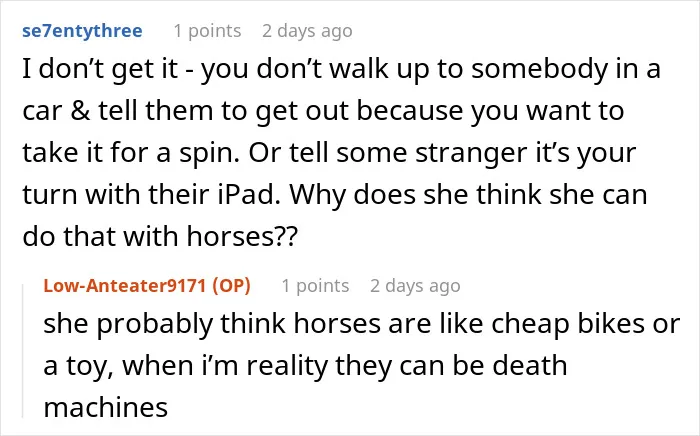Click the phrase "a toy" in the reply
This screenshot has height=436, width=700.
coord(79,367)
